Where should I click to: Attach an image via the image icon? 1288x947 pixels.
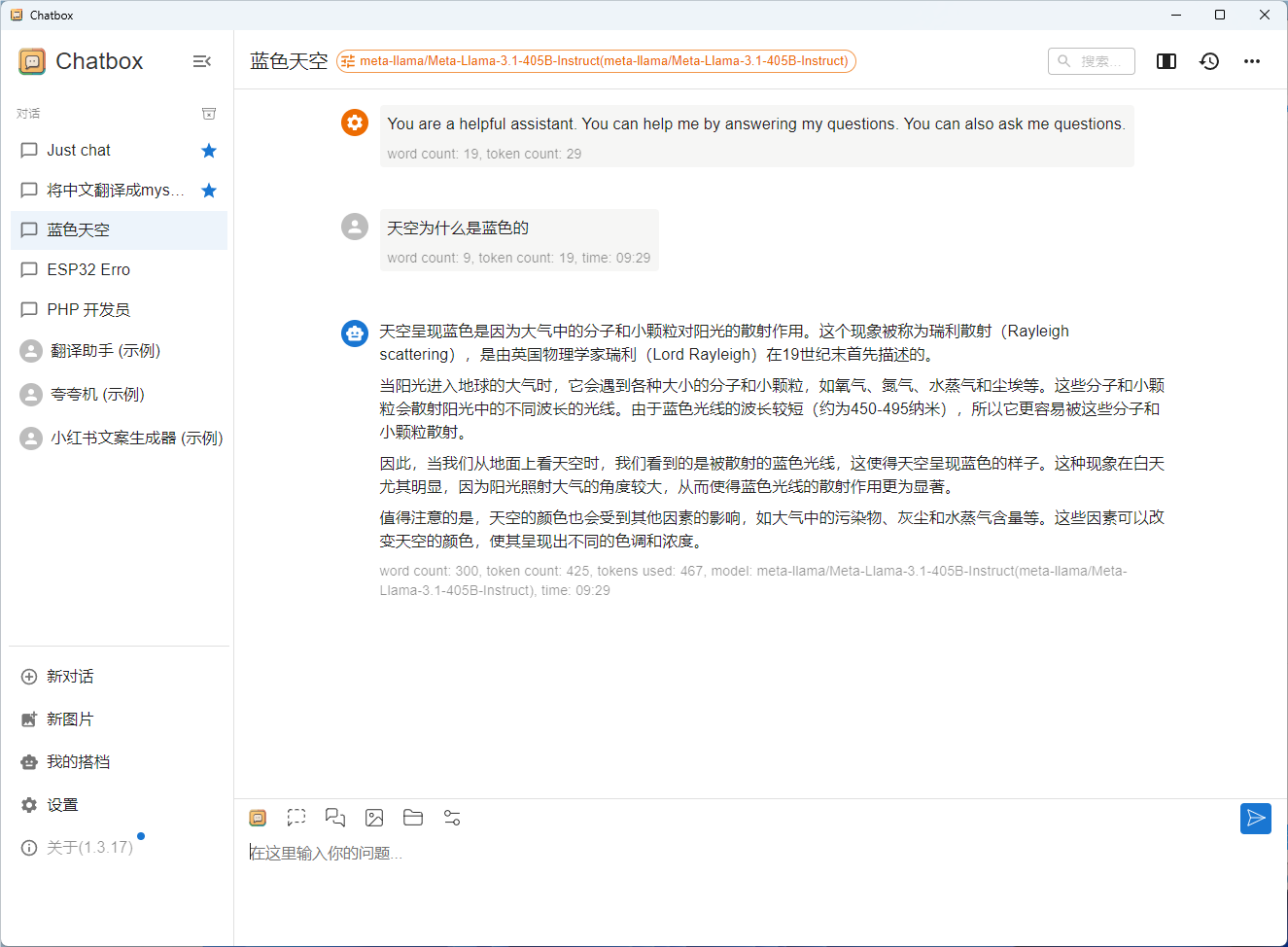pyautogui.click(x=374, y=818)
